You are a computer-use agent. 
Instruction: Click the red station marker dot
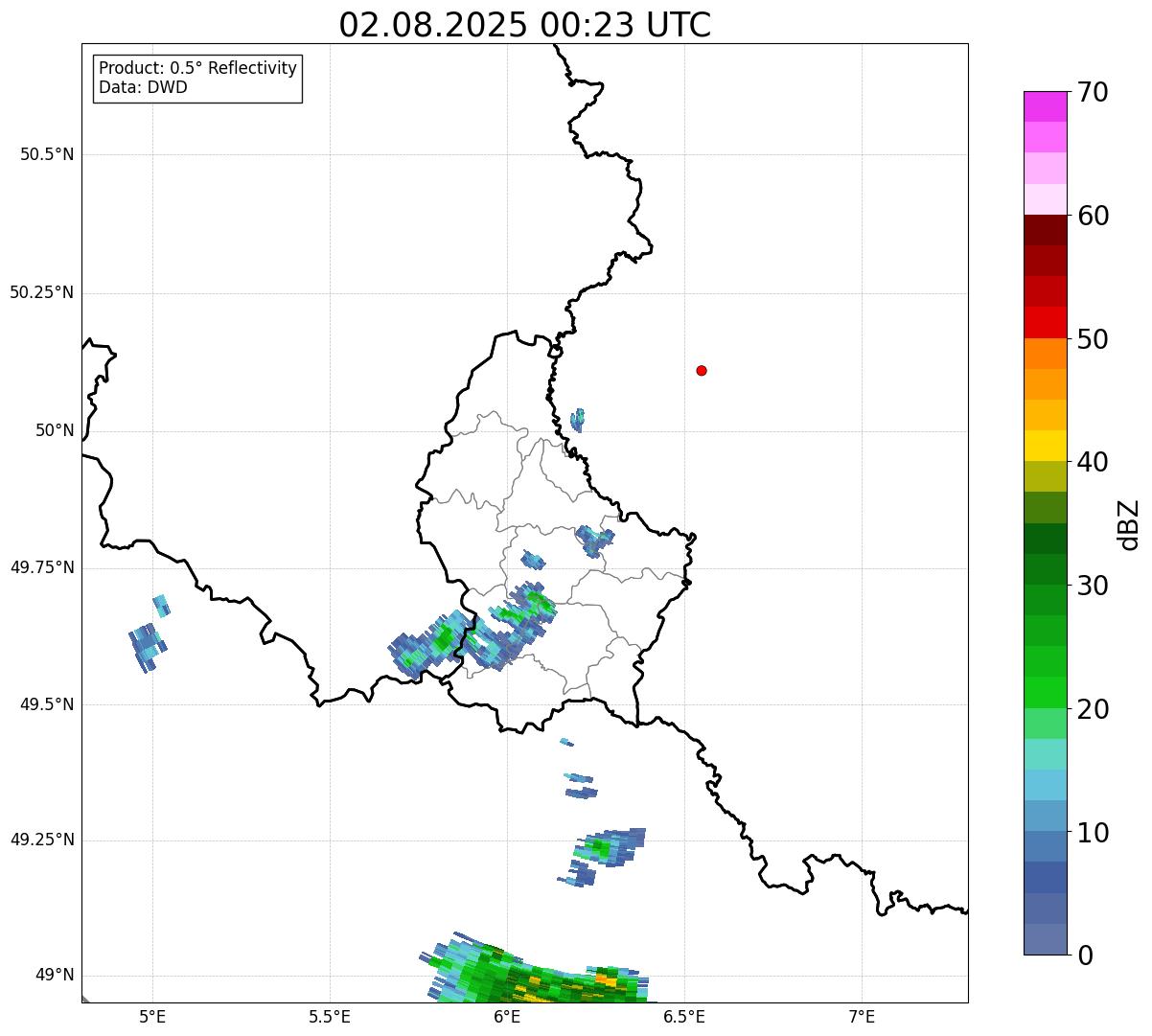pos(702,370)
